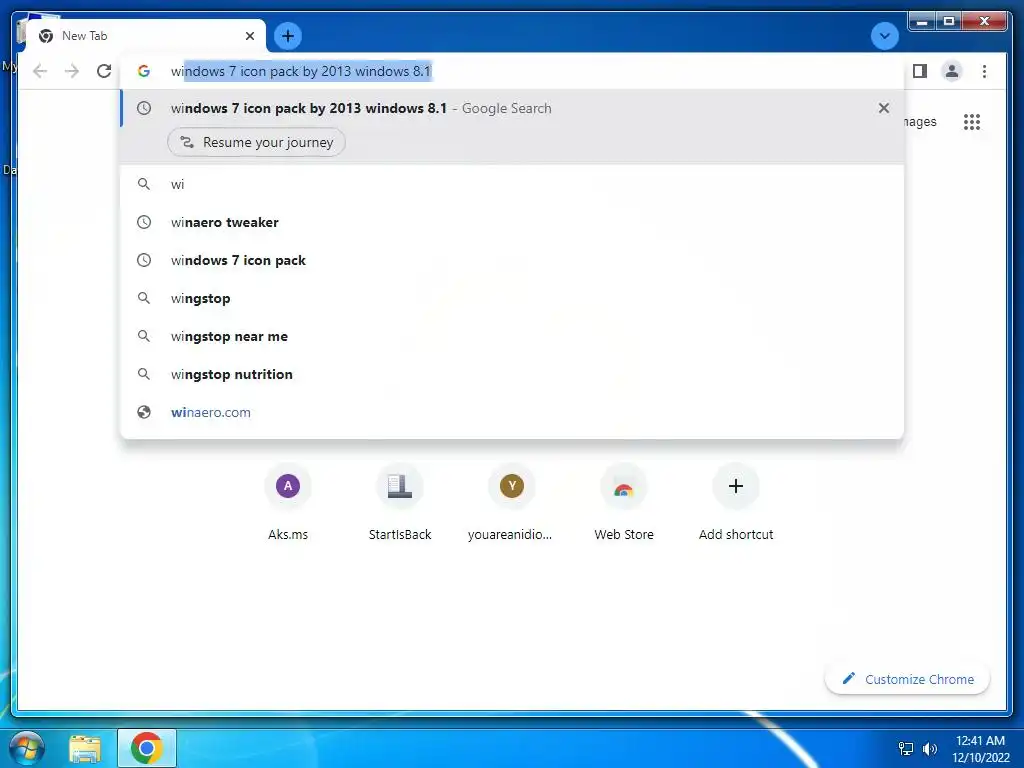Viewport: 1024px width, 768px height.
Task: Minimize the Chrome window
Action: 922,22
